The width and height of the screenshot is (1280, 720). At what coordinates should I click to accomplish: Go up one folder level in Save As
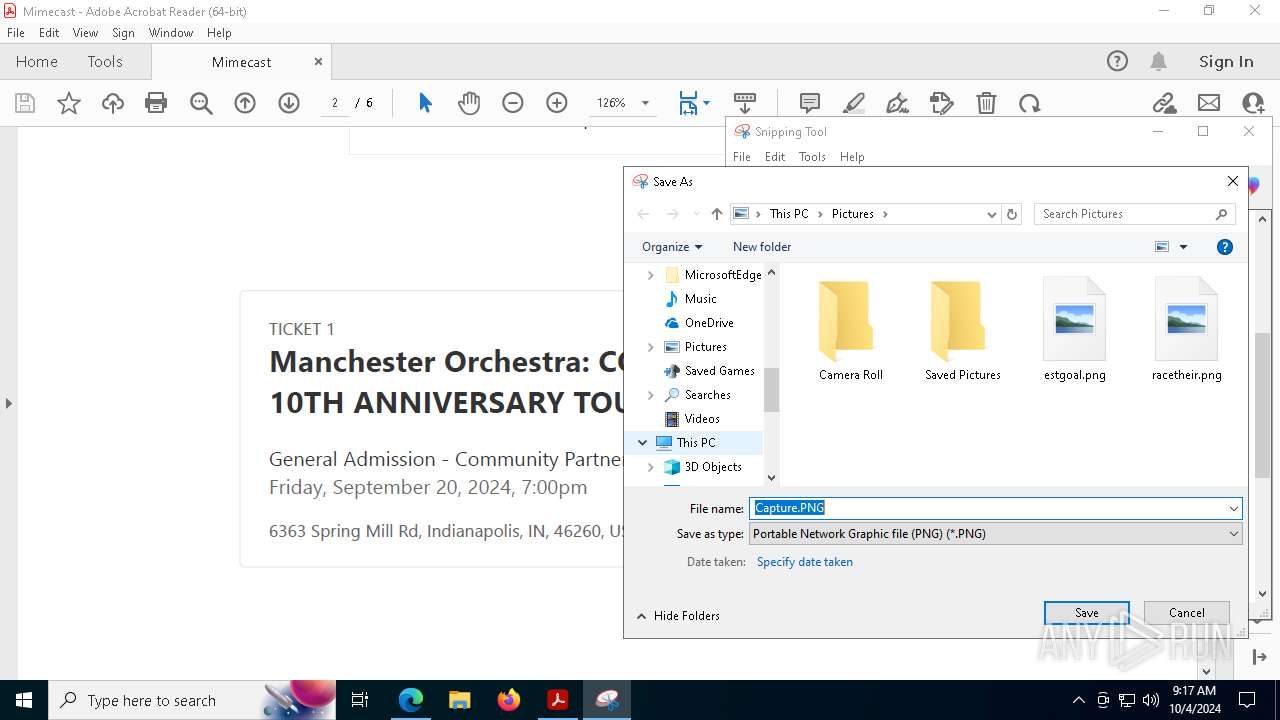tap(717, 214)
